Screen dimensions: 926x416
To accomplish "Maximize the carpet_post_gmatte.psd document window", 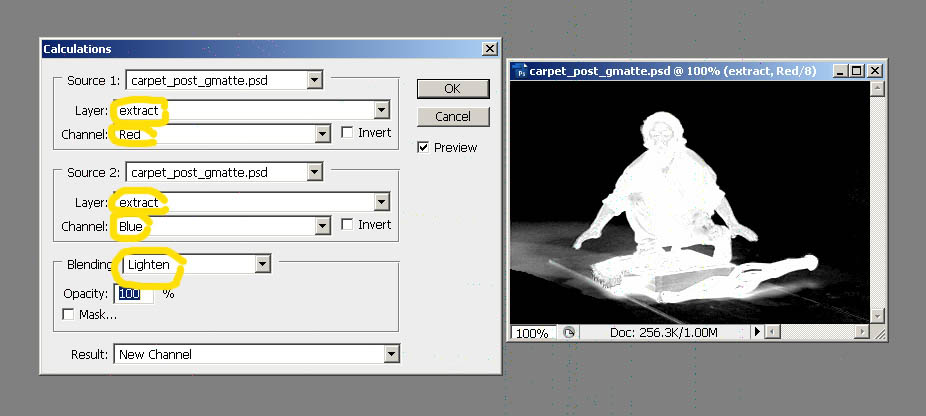I will pos(856,72).
